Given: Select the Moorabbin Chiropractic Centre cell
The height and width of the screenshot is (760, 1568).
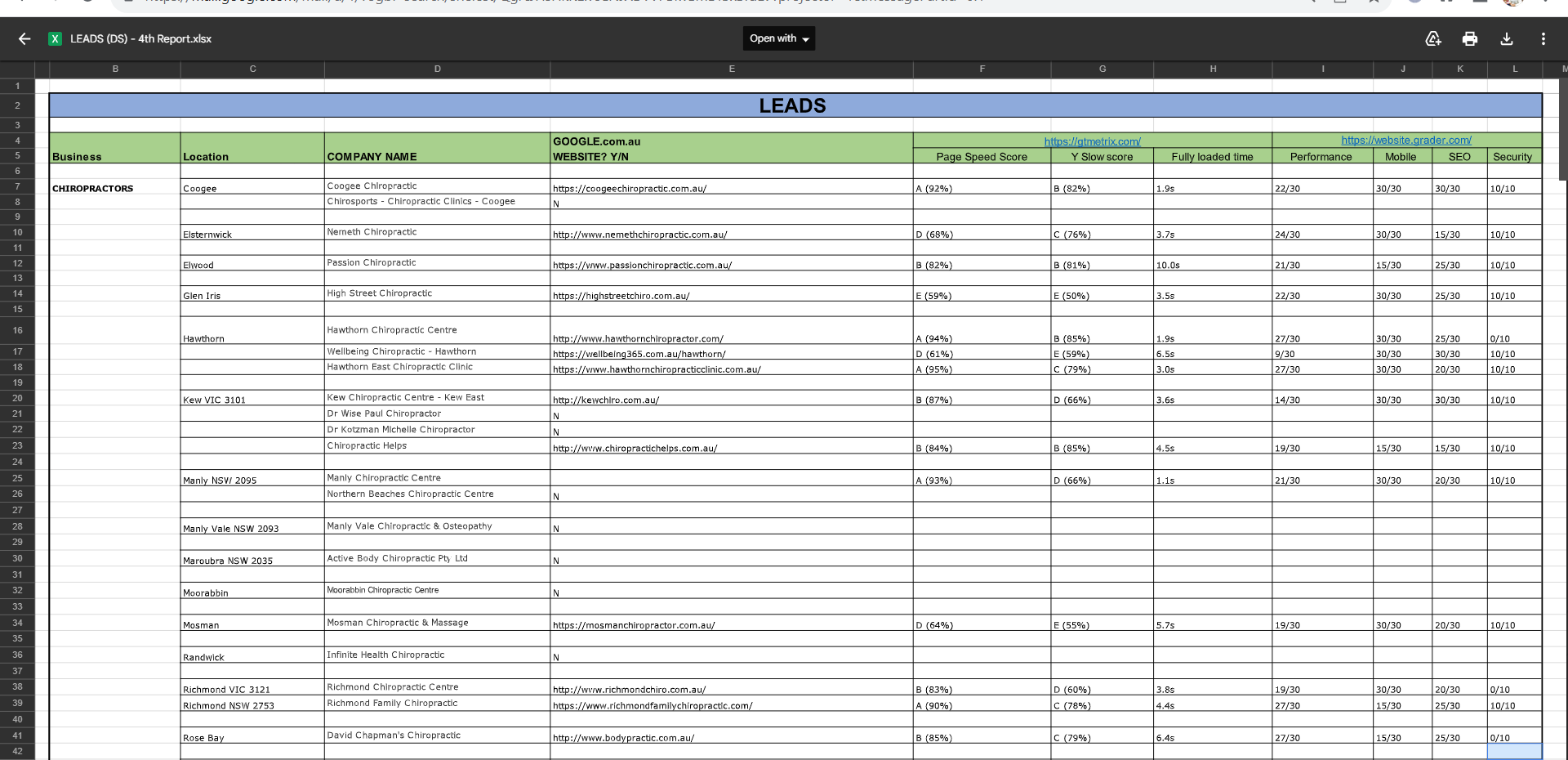Looking at the screenshot, I should (x=437, y=590).
